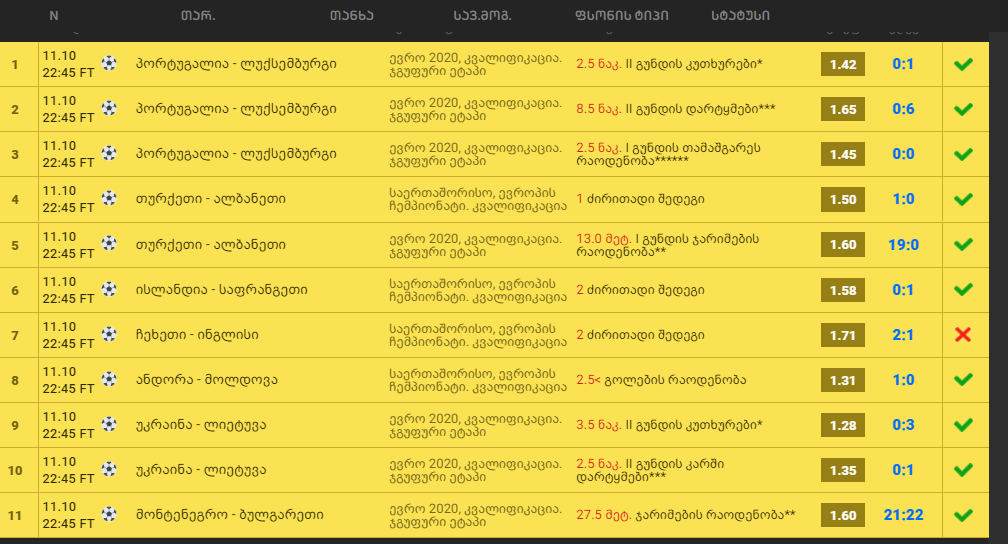Click the თარ. column header
Image resolution: width=1008 pixels, height=544 pixels.
[198, 15]
